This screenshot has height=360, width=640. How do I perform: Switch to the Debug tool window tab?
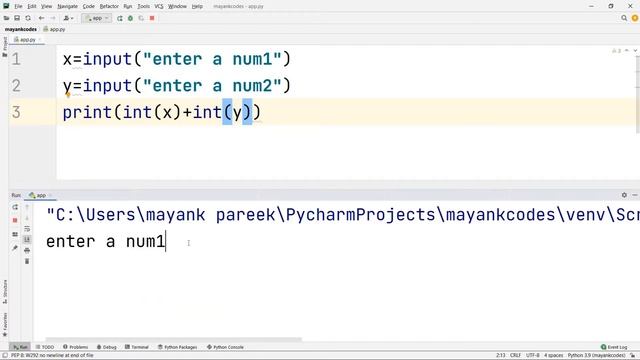(107, 347)
